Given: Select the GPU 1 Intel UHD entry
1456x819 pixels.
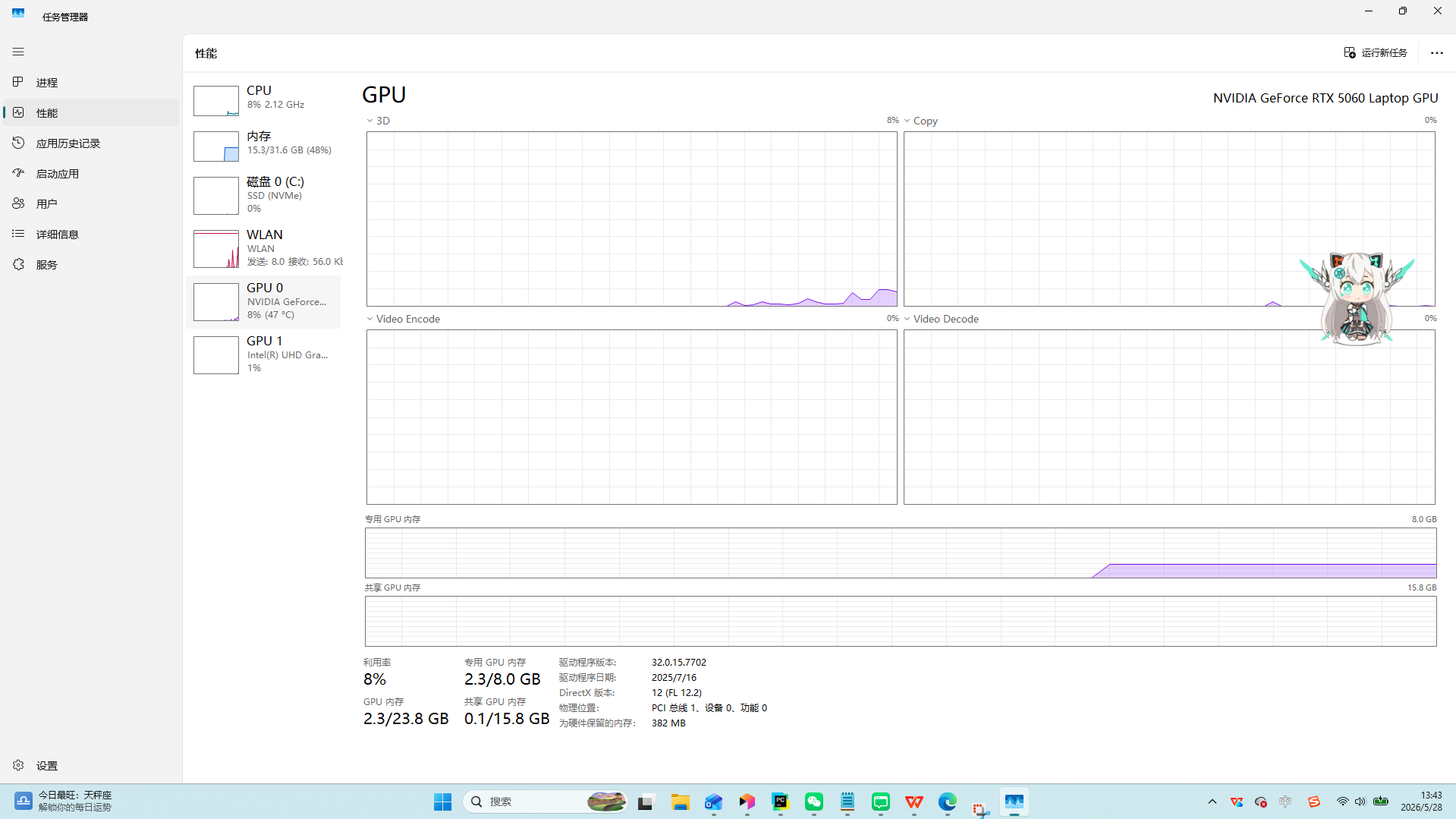Looking at the screenshot, I should [x=263, y=354].
